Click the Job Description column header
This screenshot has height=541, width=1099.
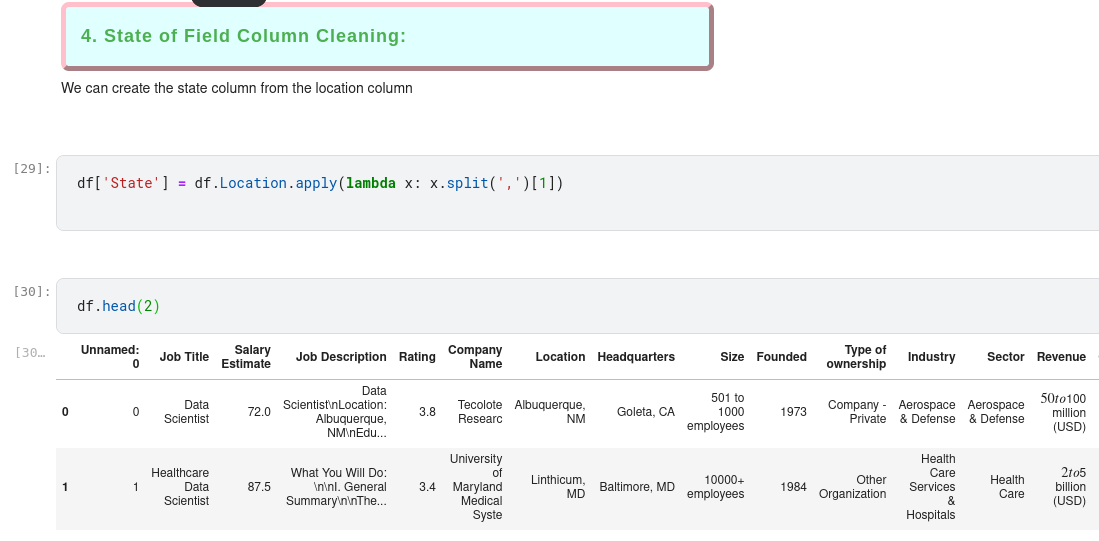[341, 357]
